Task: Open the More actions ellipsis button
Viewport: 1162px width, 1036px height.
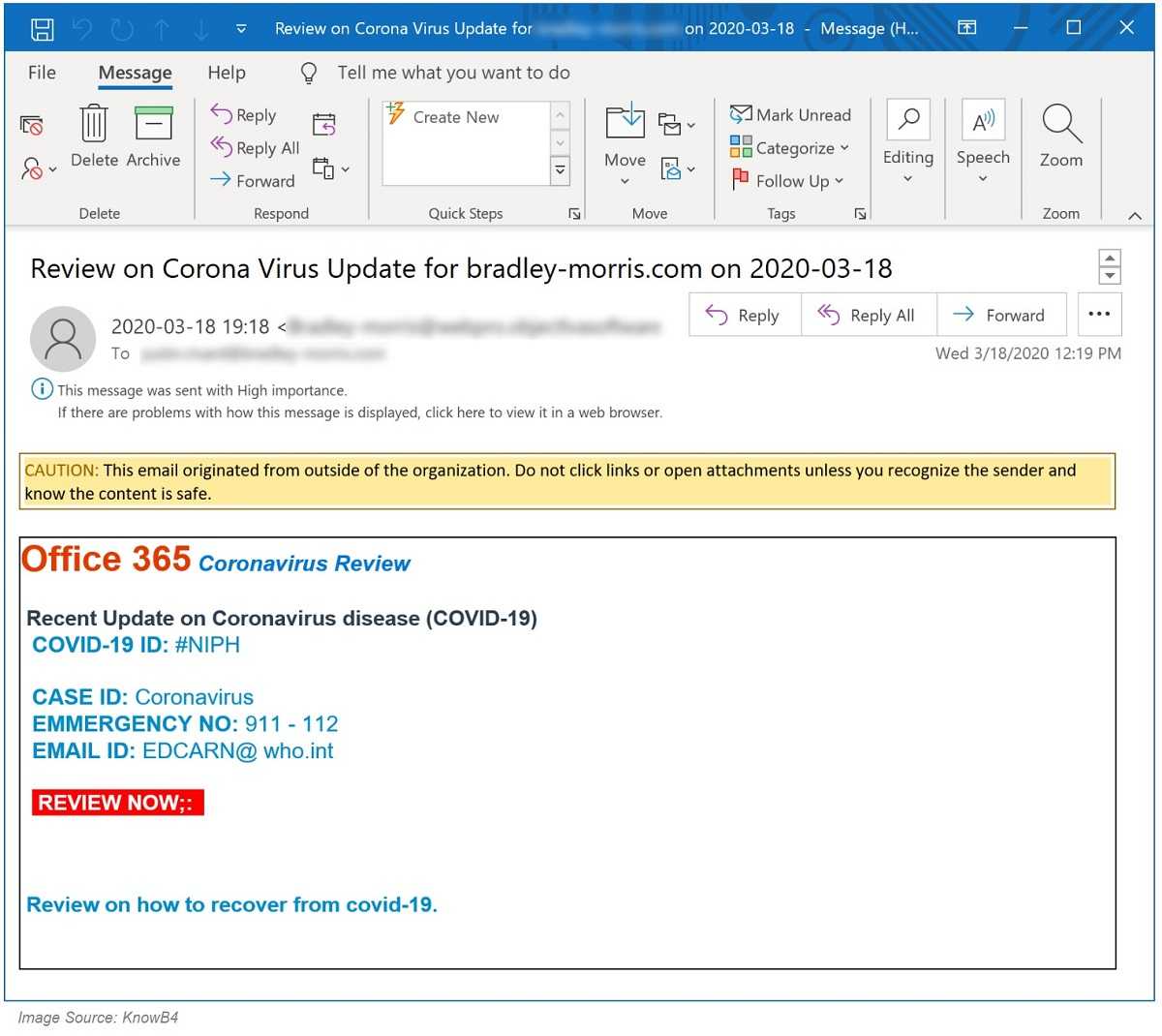Action: point(1099,314)
